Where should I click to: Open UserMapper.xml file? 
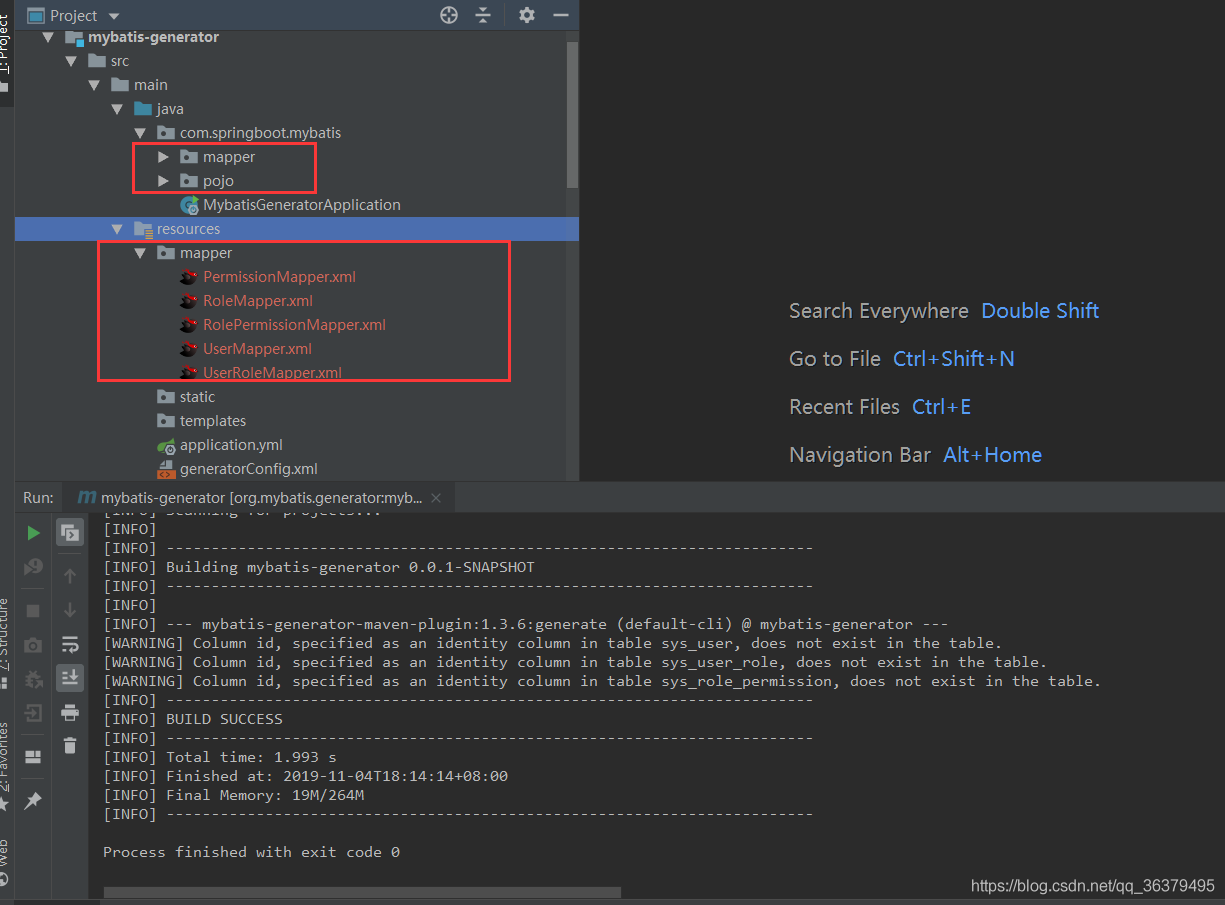[257, 349]
